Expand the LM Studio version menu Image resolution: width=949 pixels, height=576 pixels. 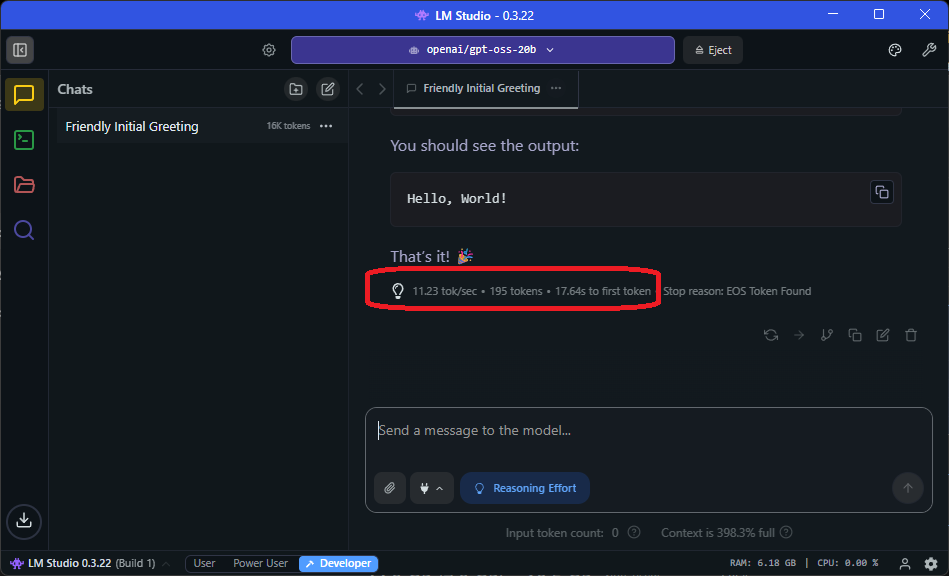pyautogui.click(x=166, y=563)
